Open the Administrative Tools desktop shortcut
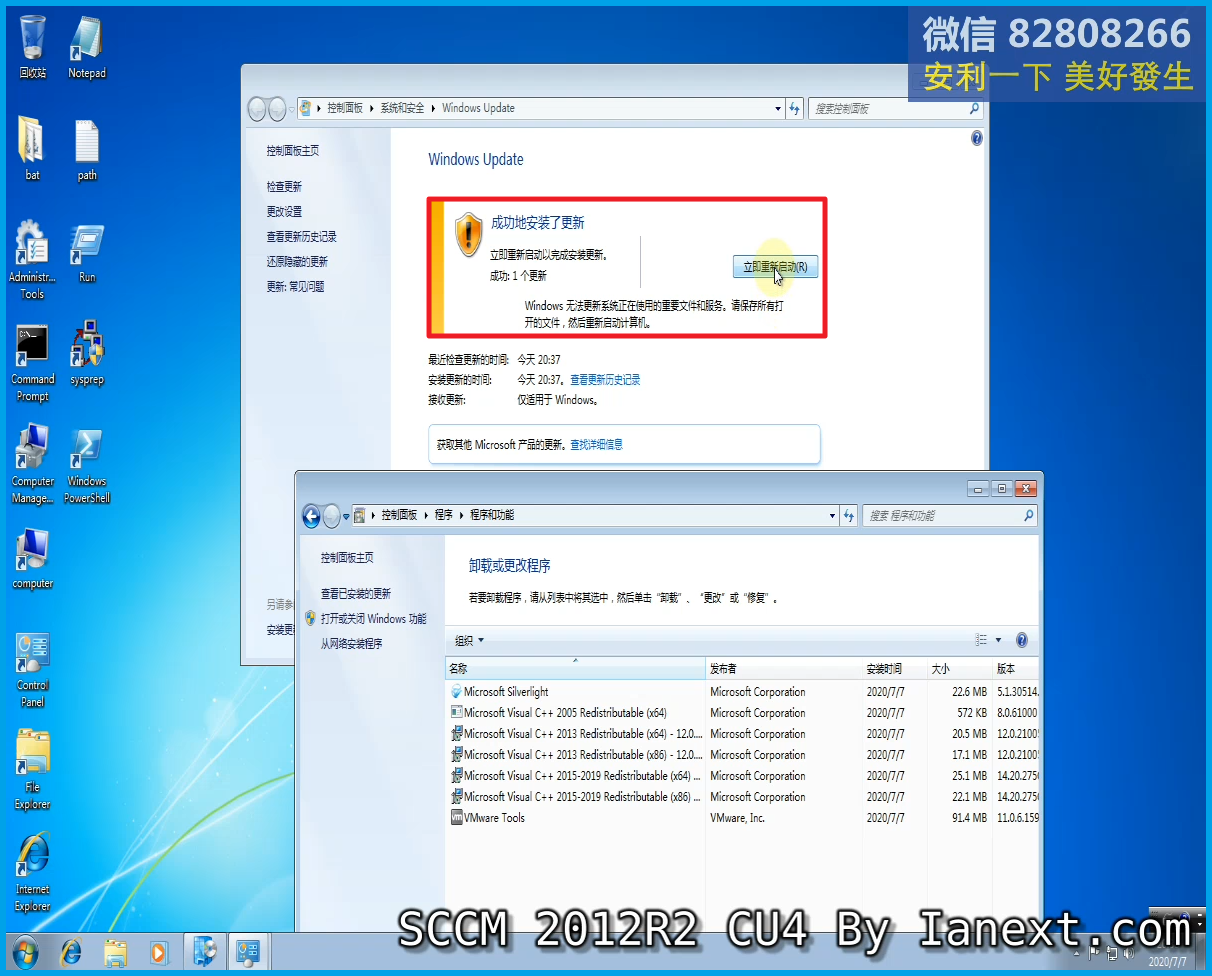This screenshot has height=976, width=1212. pos(32,260)
